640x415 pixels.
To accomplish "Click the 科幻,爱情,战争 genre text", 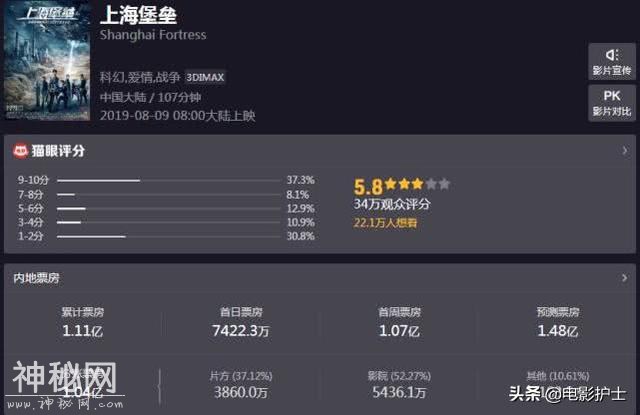I will [140, 77].
